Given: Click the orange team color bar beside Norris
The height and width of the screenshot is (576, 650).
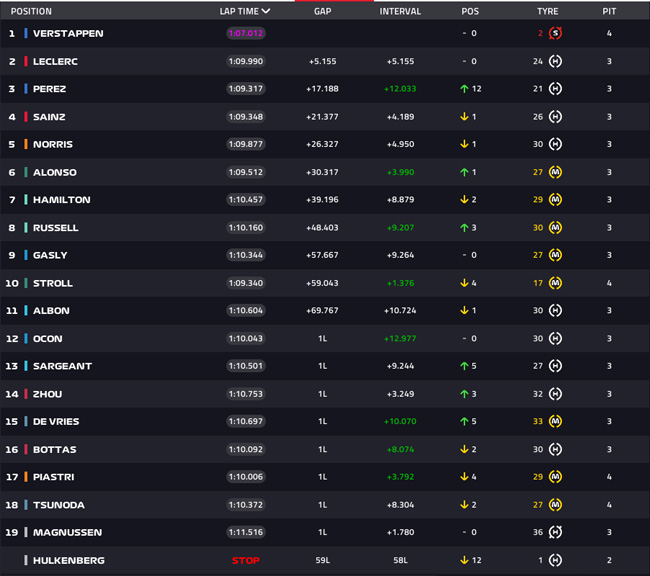Looking at the screenshot, I should (x=26, y=144).
